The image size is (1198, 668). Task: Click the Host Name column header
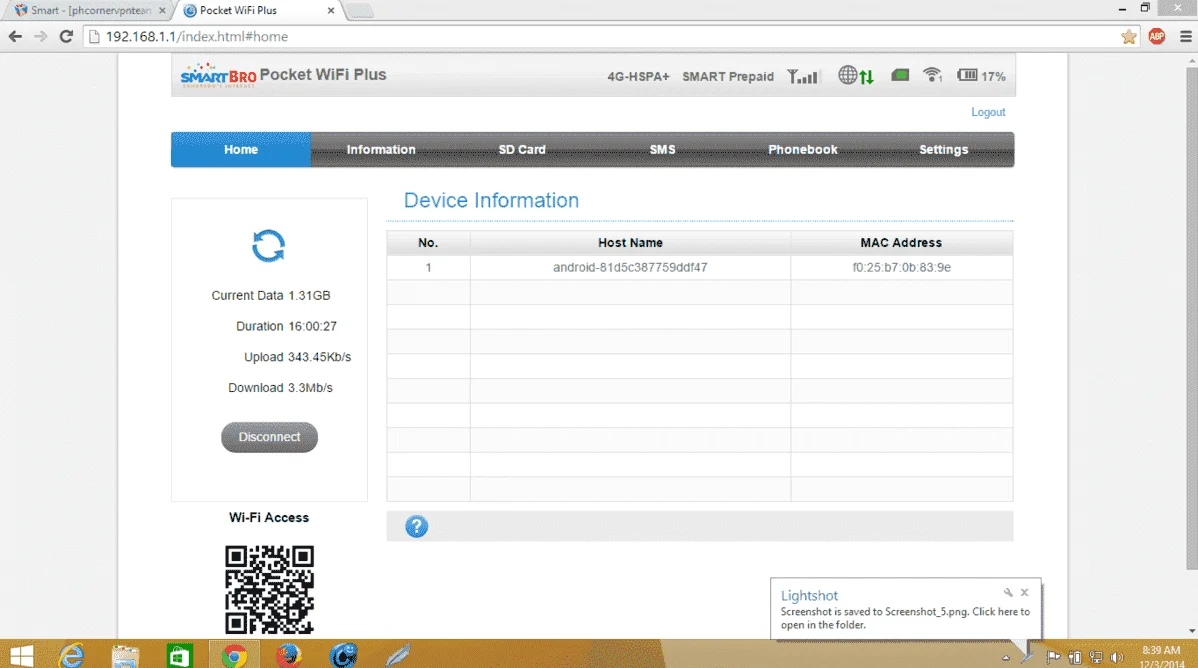630,243
